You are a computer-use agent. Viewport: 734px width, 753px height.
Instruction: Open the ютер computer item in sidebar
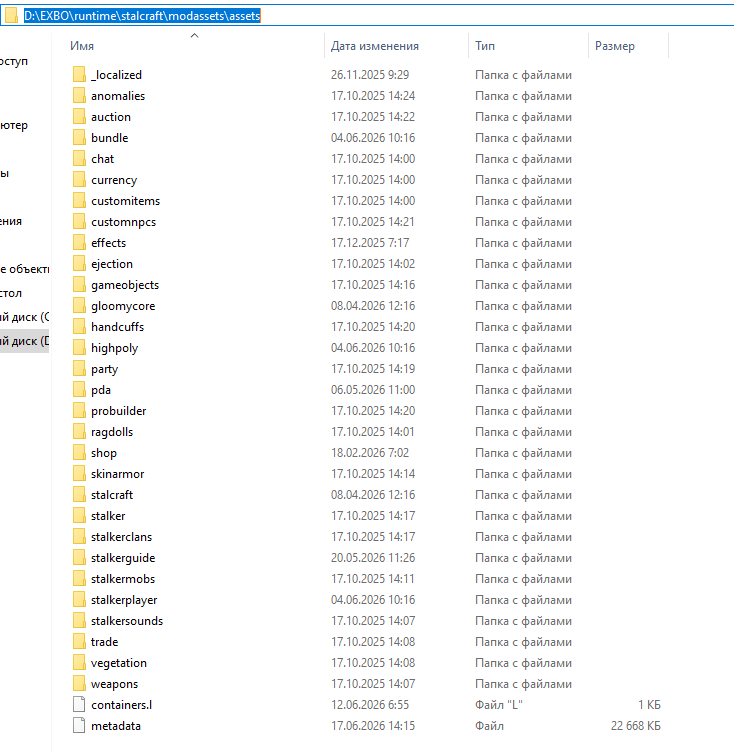(14, 125)
